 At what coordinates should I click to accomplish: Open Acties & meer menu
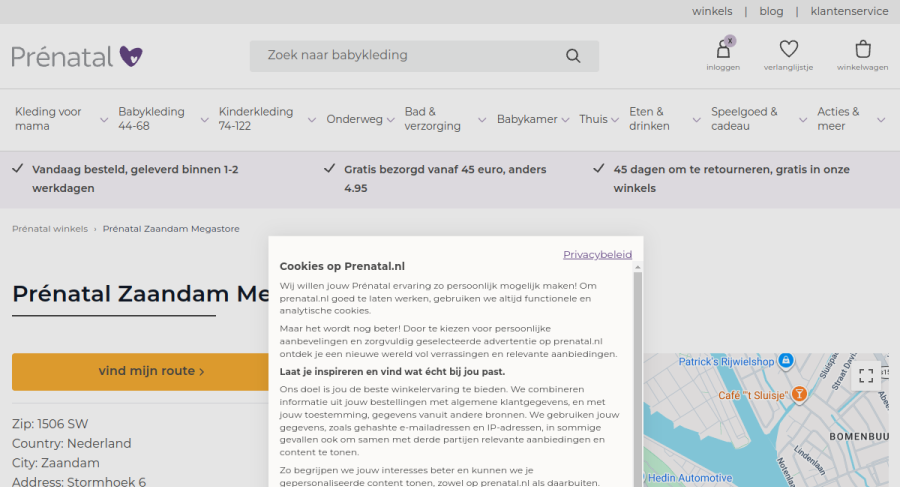coord(838,119)
